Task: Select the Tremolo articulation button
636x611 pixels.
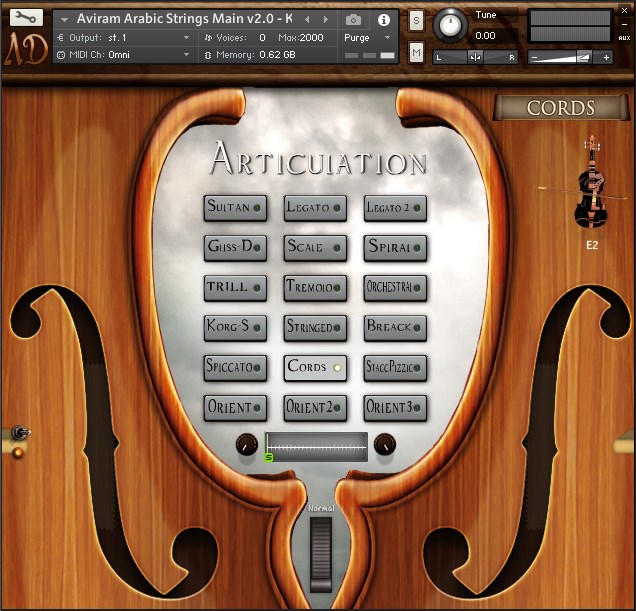Action: point(315,287)
